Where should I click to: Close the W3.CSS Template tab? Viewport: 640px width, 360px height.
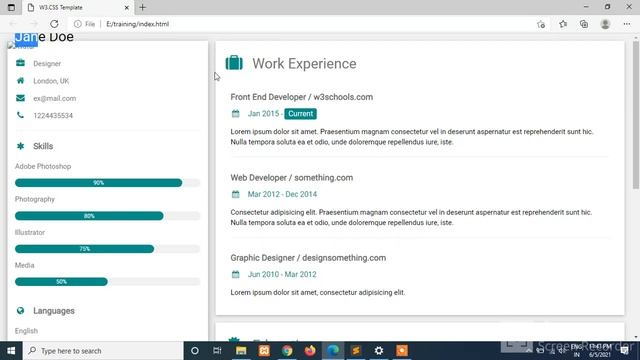tap(127, 7)
